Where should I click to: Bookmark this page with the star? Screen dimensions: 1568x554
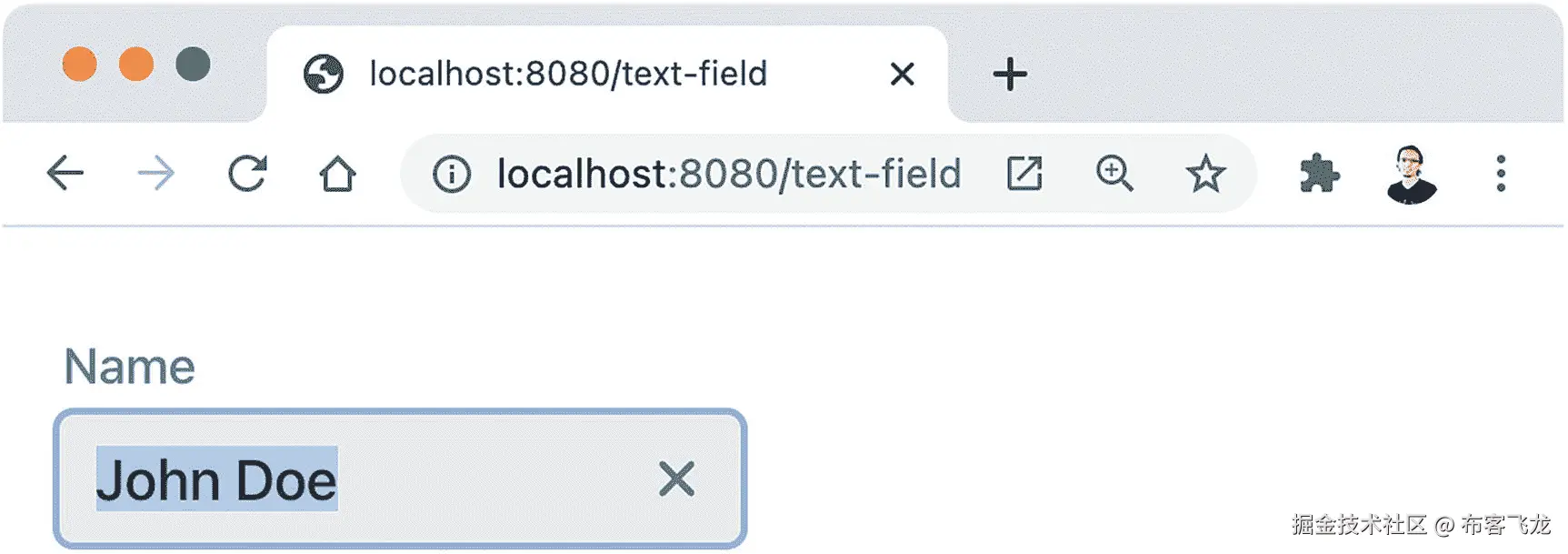1206,173
